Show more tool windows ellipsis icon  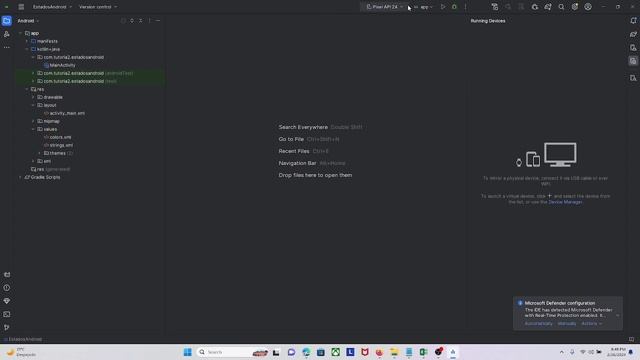[x=7, y=47]
